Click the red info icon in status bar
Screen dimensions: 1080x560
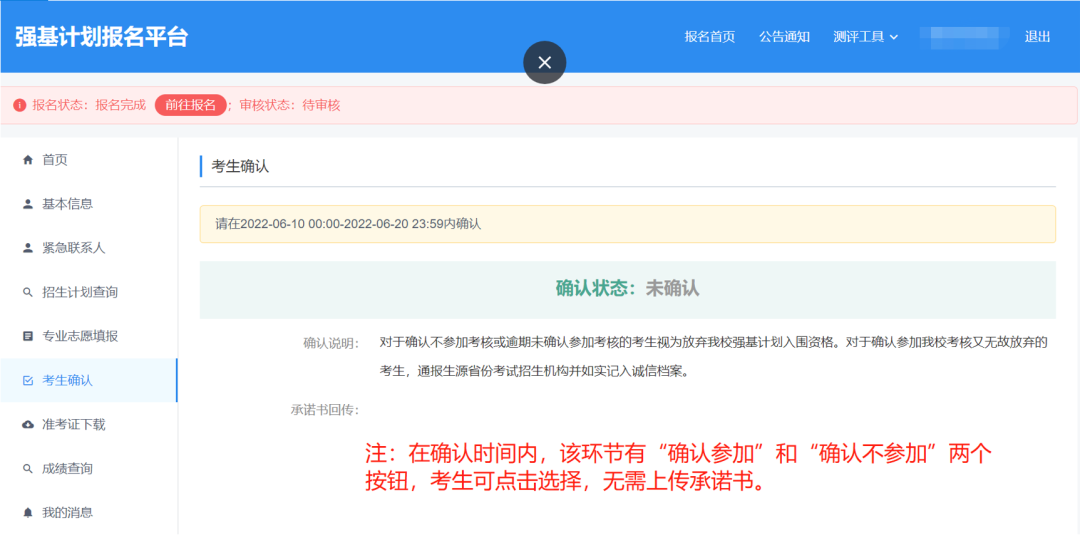(x=20, y=105)
